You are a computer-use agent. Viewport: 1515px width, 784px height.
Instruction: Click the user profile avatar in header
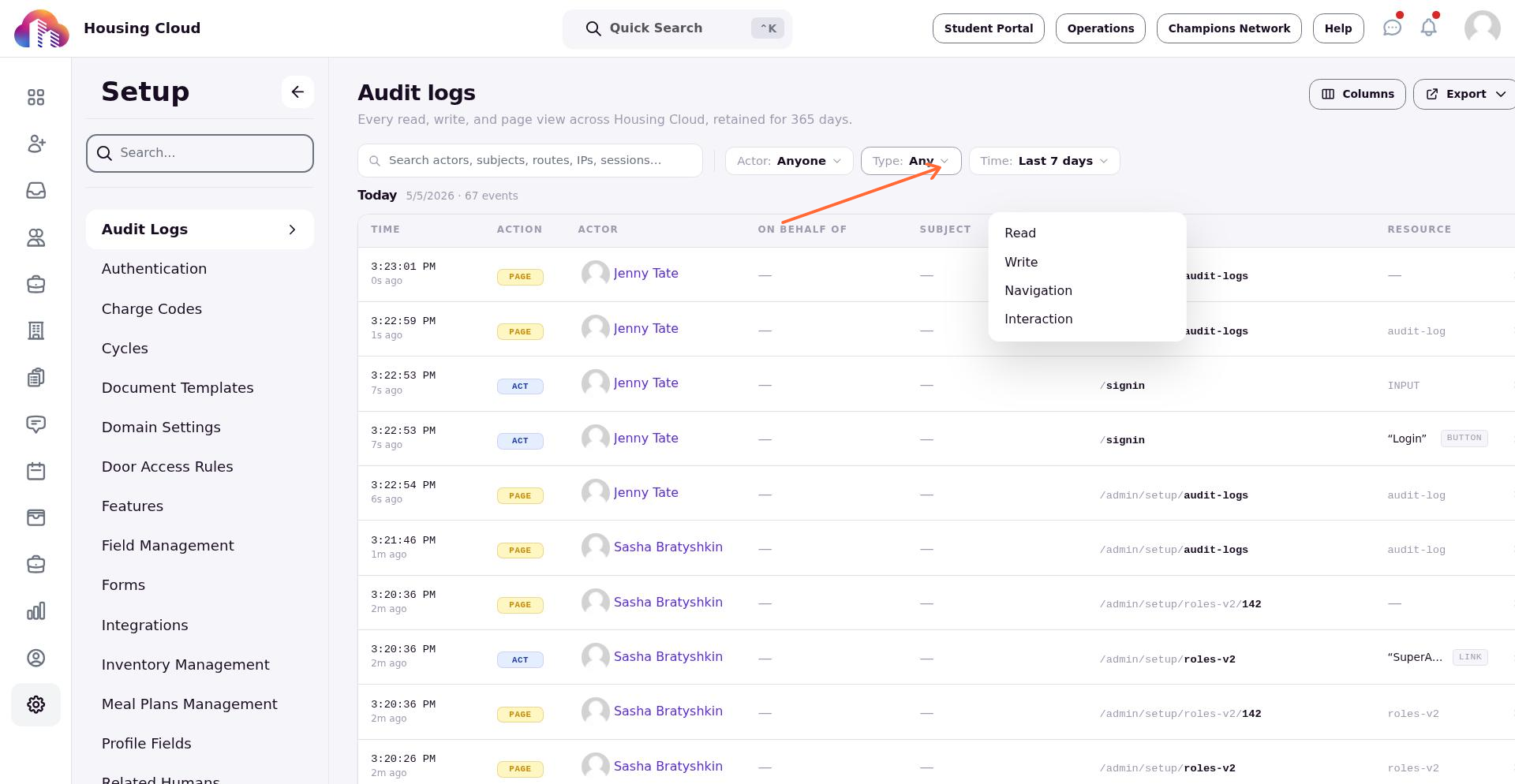point(1482,28)
